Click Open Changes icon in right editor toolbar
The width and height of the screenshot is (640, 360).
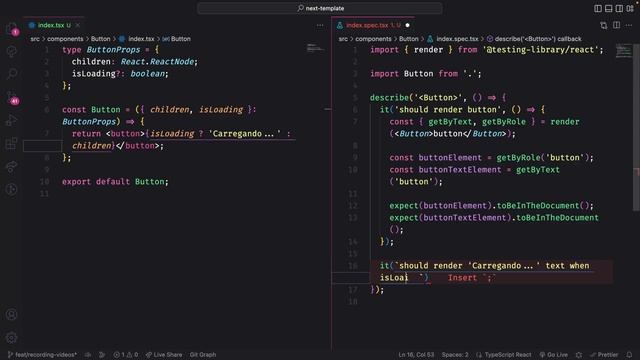604,25
